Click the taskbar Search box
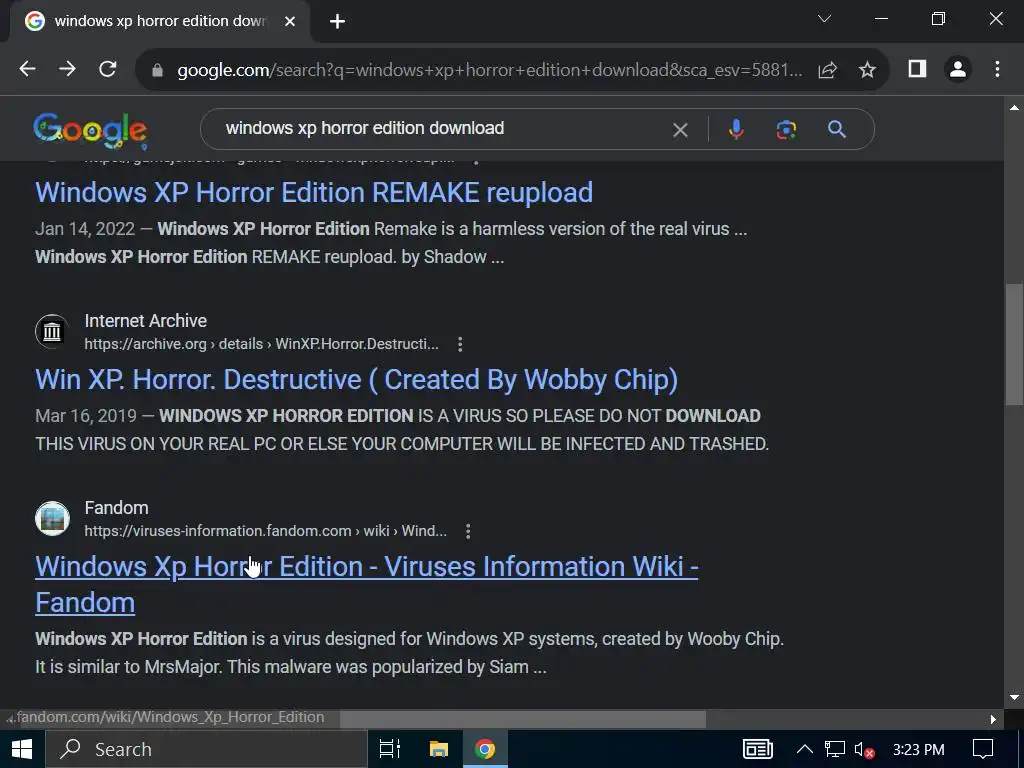 206,749
